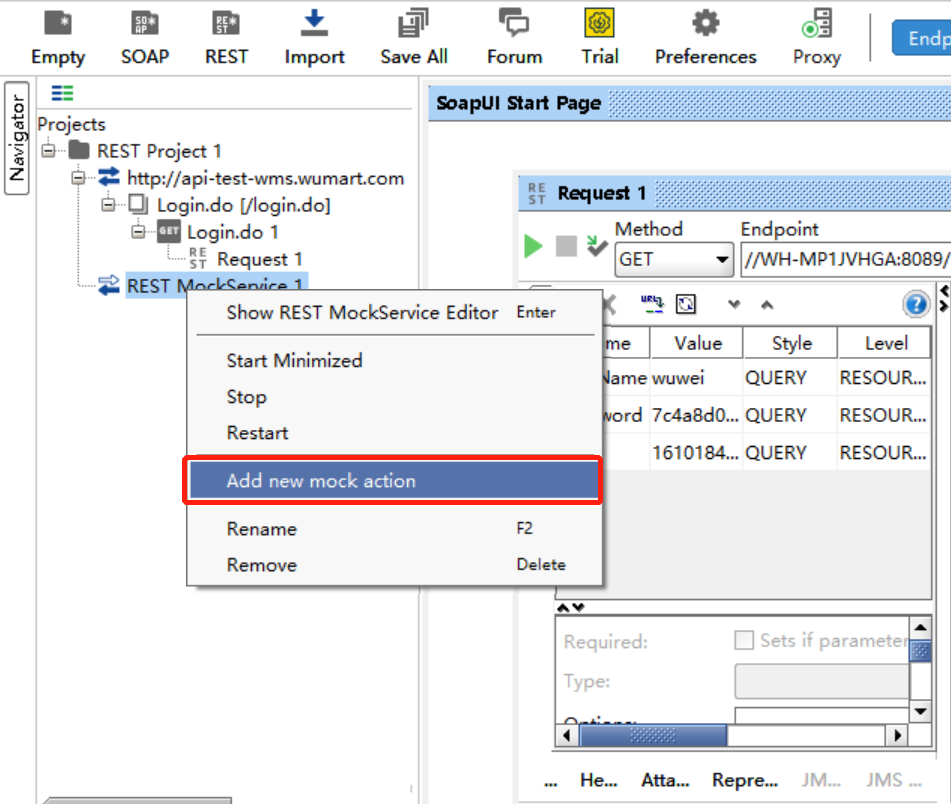Select Show REST MockService Editor menu item
Image resolution: width=951 pixels, height=804 pixels.
394,312
